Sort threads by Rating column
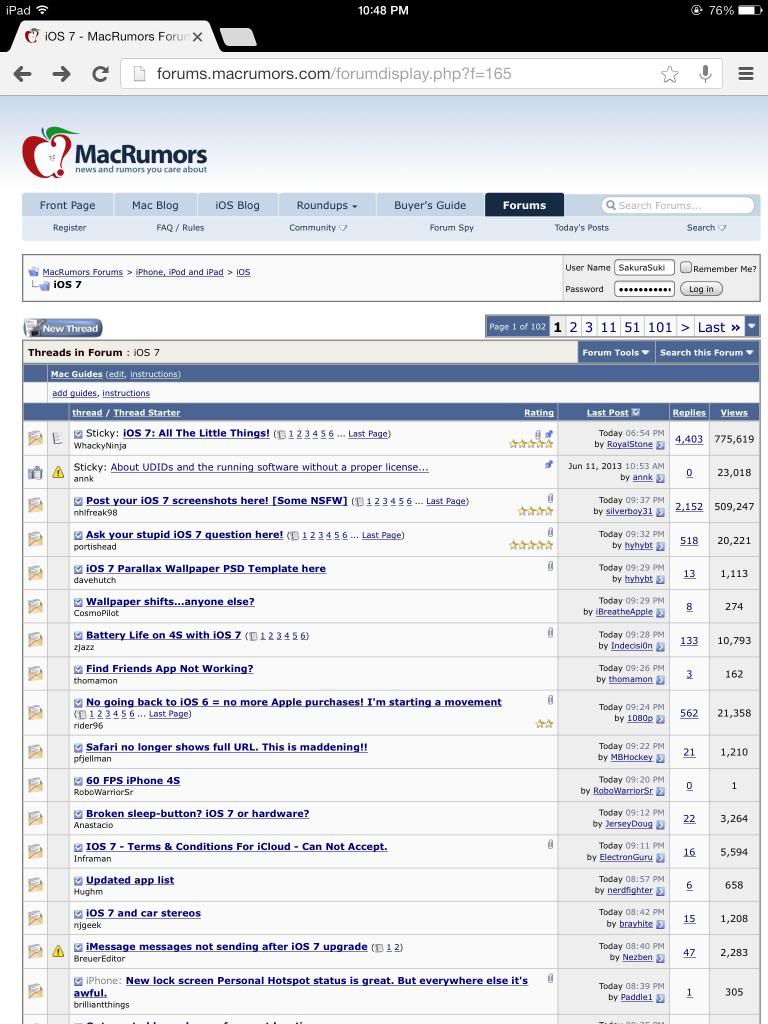Viewport: 768px width, 1024px height. click(x=539, y=413)
